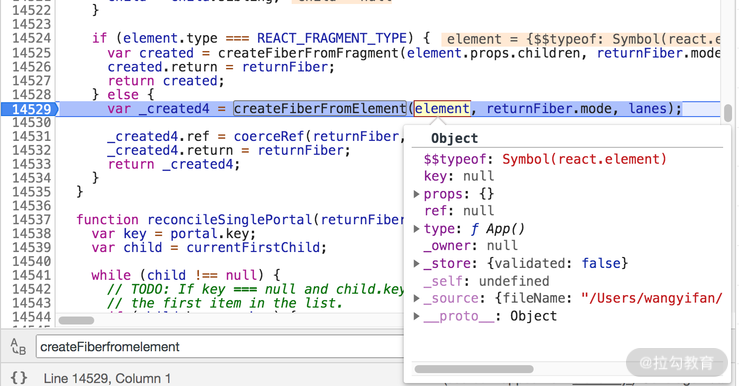Screen dimensions: 739x386
Task: Click the highlighted element variable
Action: 442,109
